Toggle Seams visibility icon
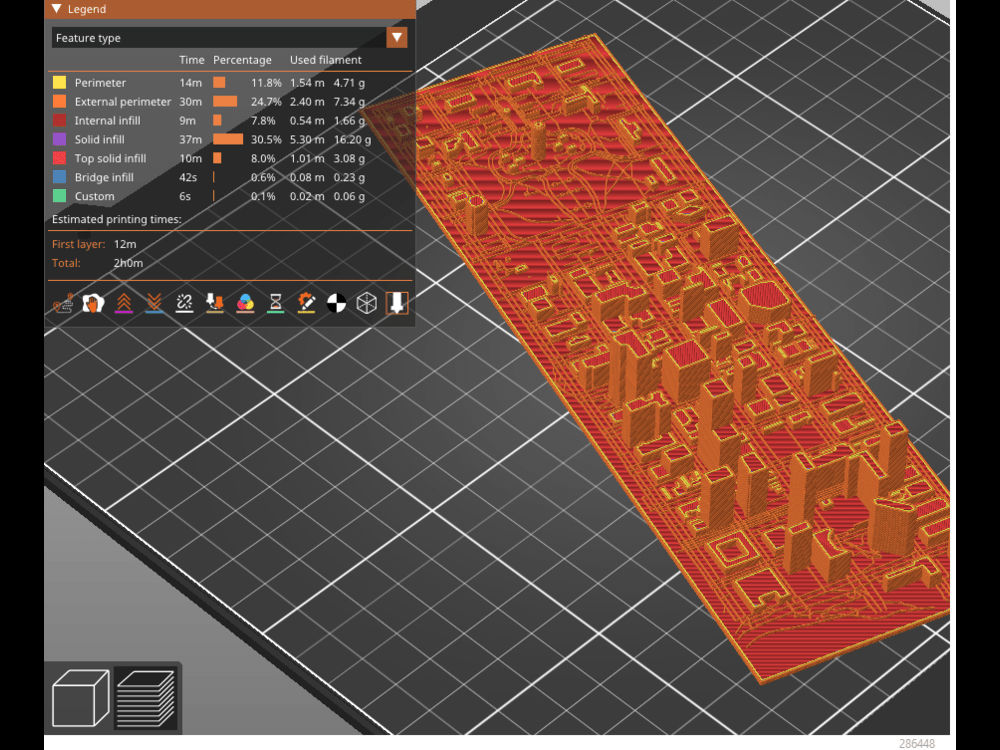This screenshot has height=750, width=1000. pyautogui.click(x=184, y=303)
